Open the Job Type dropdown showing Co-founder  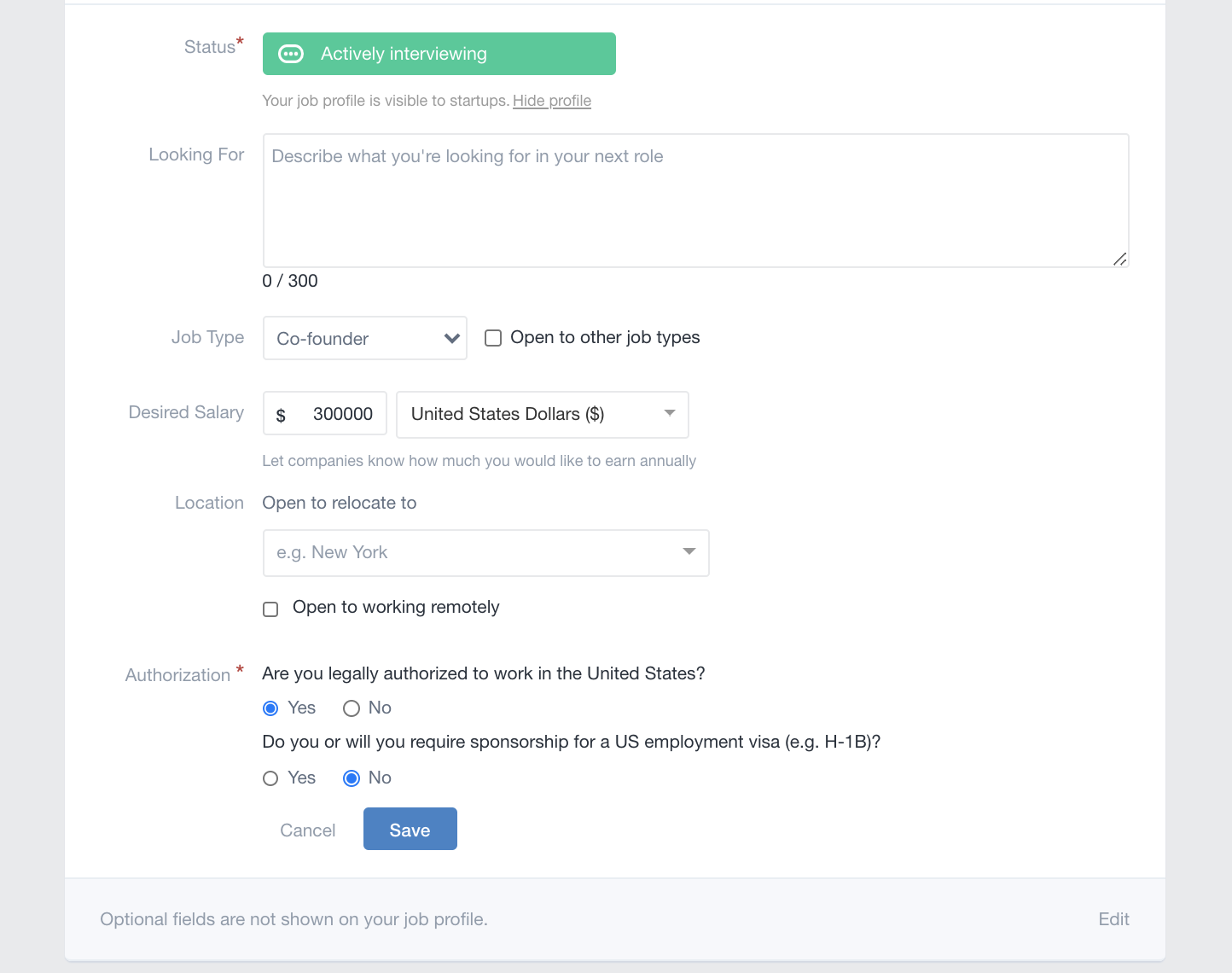pos(364,338)
